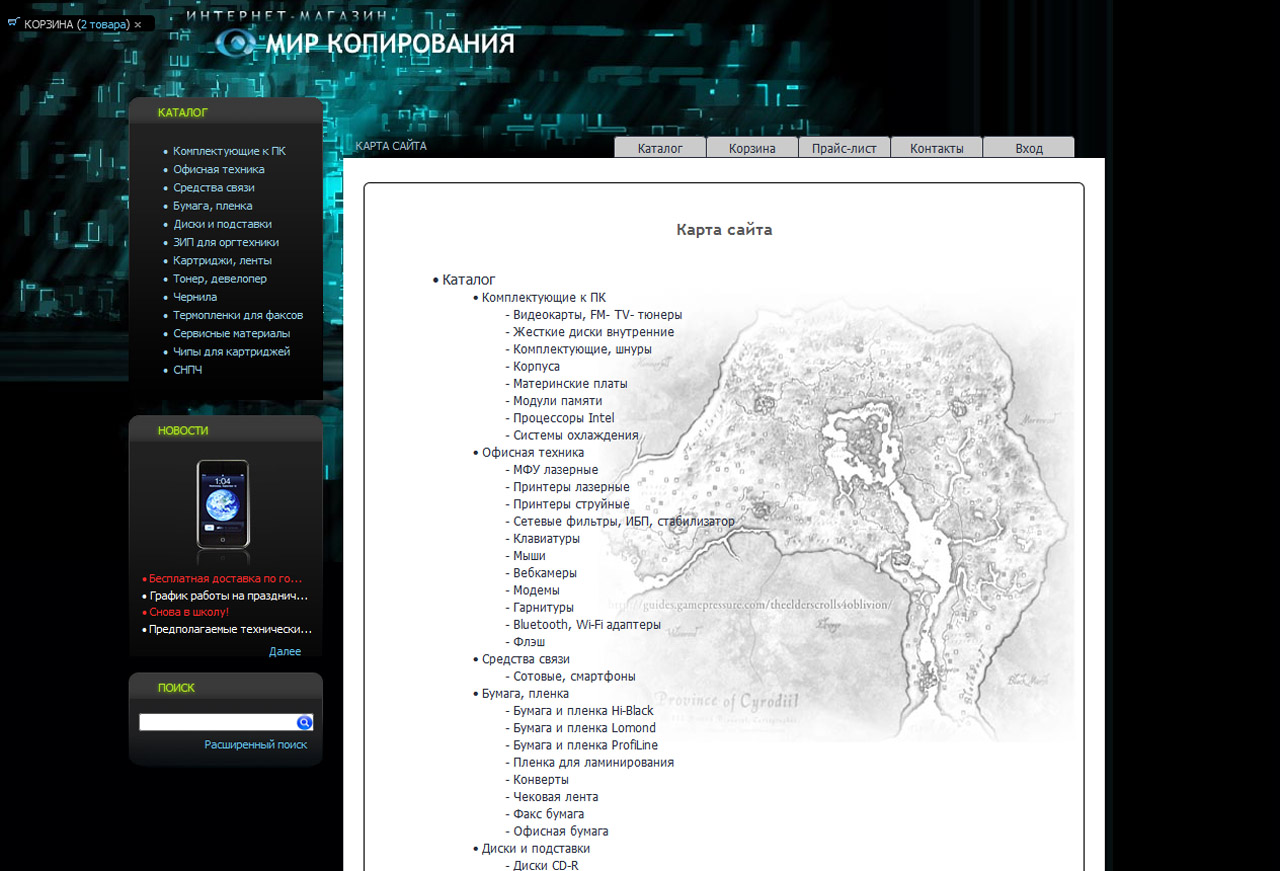
Task: Open Бумага и пленка Lomond entry
Action: (x=584, y=728)
